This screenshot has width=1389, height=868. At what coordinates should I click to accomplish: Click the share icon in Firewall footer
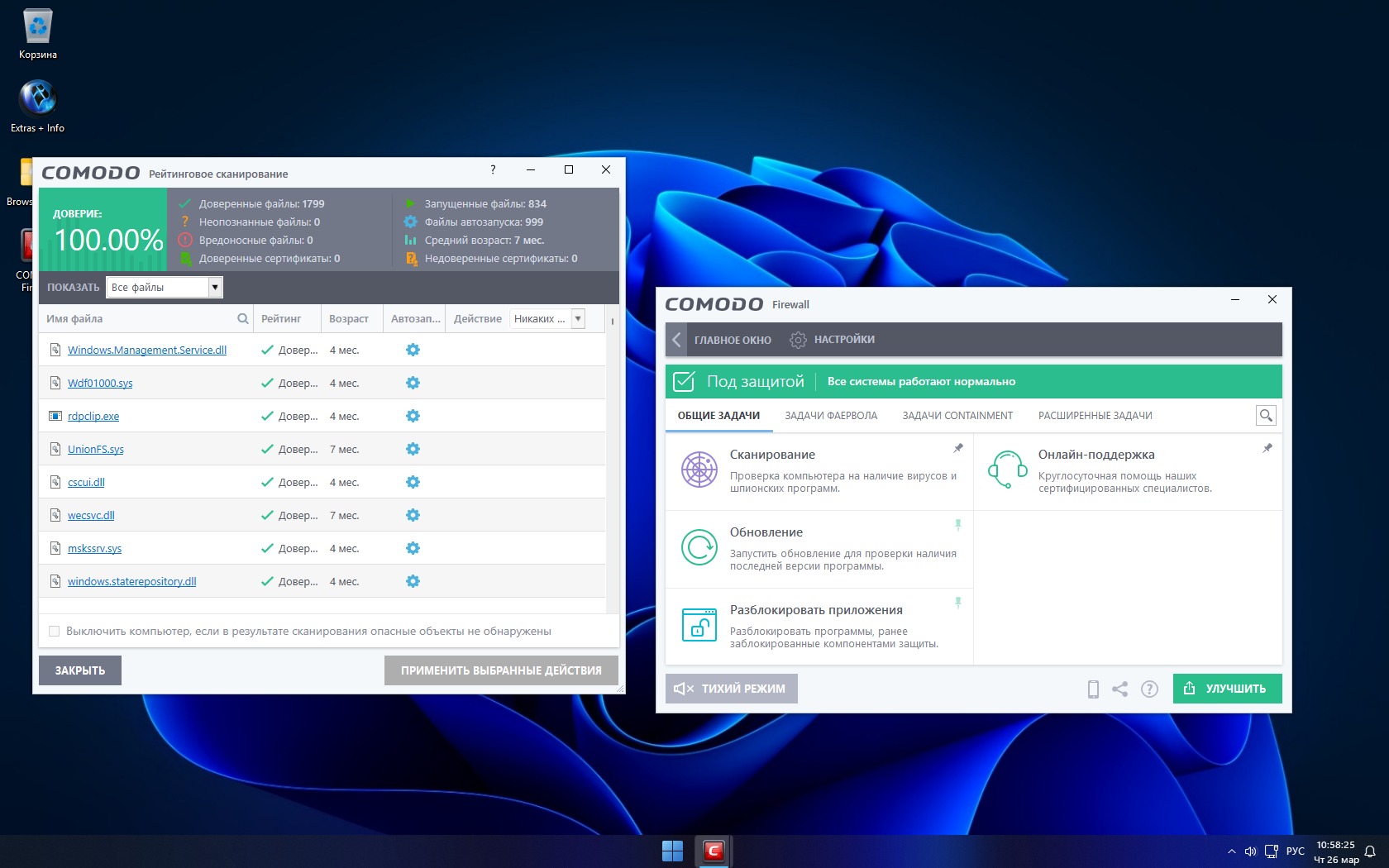[x=1119, y=689]
